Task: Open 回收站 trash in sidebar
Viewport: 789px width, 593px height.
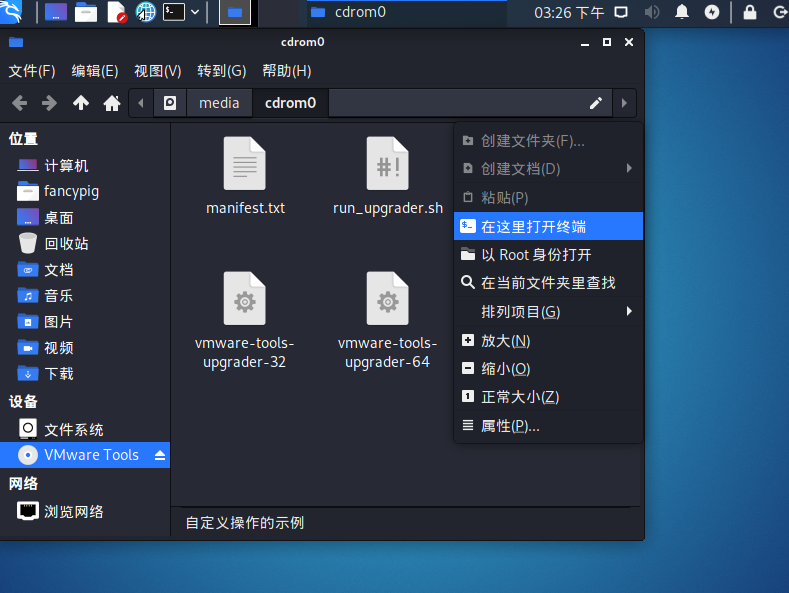Action: (85, 244)
